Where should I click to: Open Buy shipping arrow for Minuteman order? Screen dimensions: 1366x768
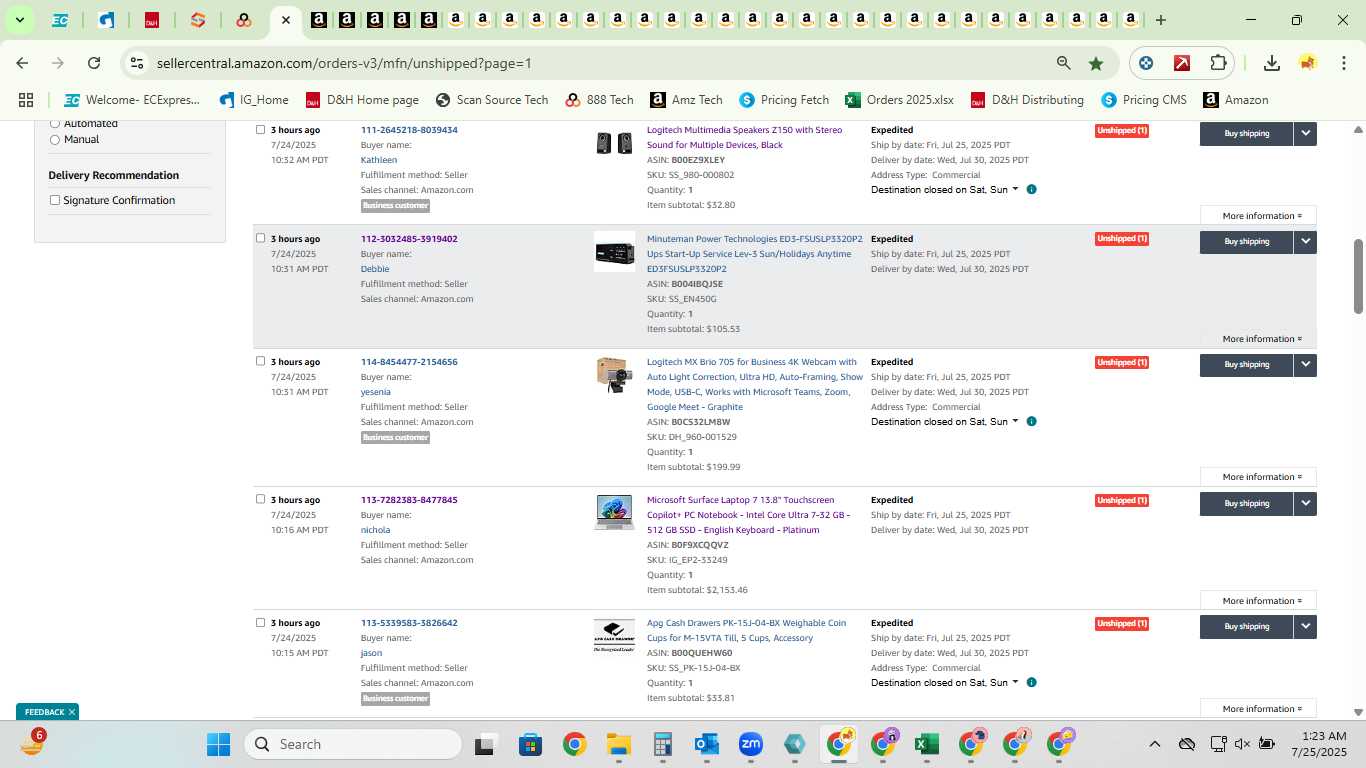[x=1305, y=242]
